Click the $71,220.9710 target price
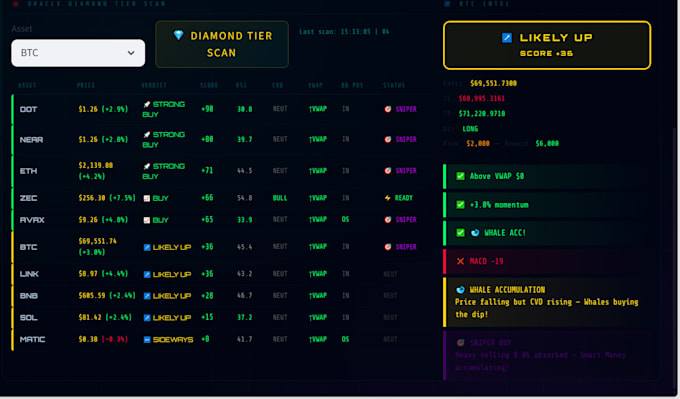The width and height of the screenshot is (680, 399). (x=482, y=114)
